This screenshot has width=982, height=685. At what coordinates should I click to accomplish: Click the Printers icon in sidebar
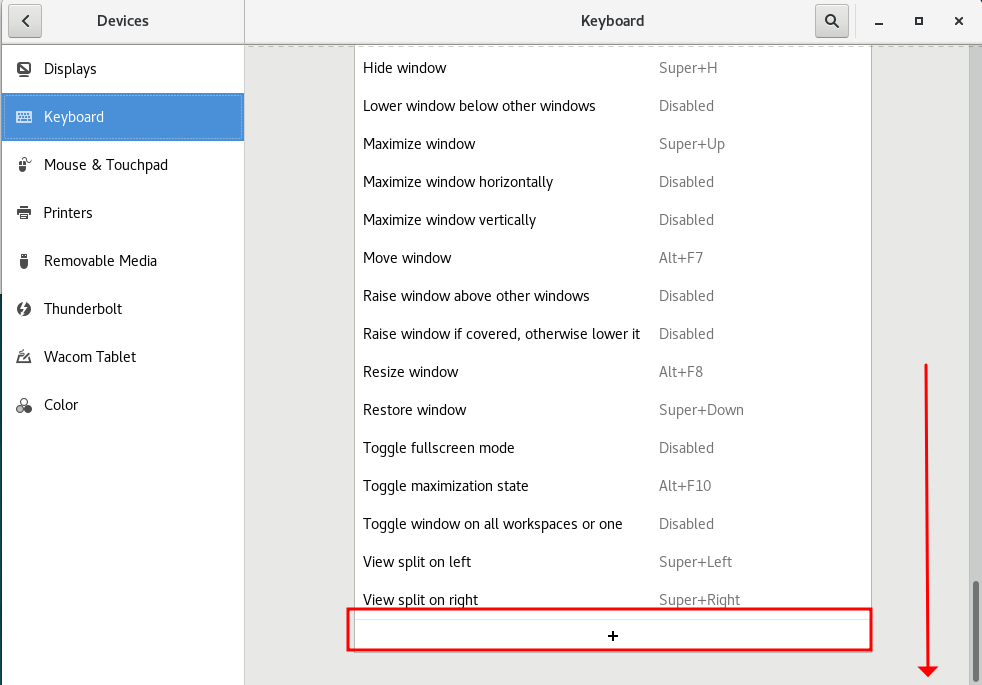[24, 213]
